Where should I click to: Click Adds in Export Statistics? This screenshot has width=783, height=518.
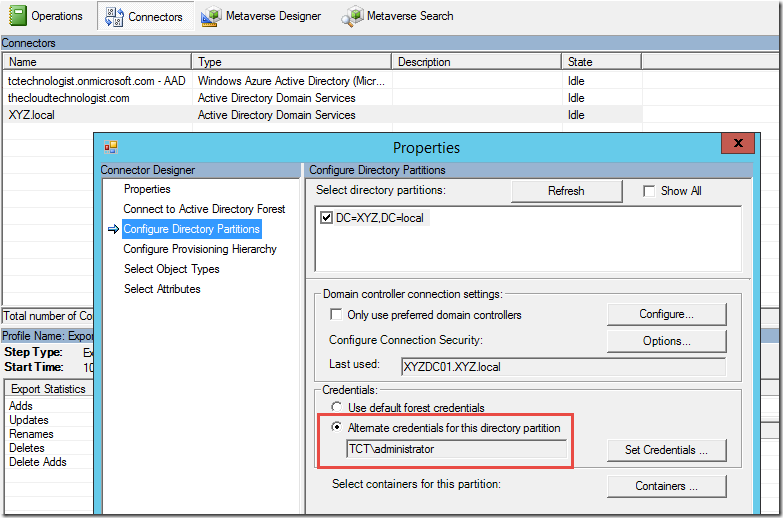21,406
